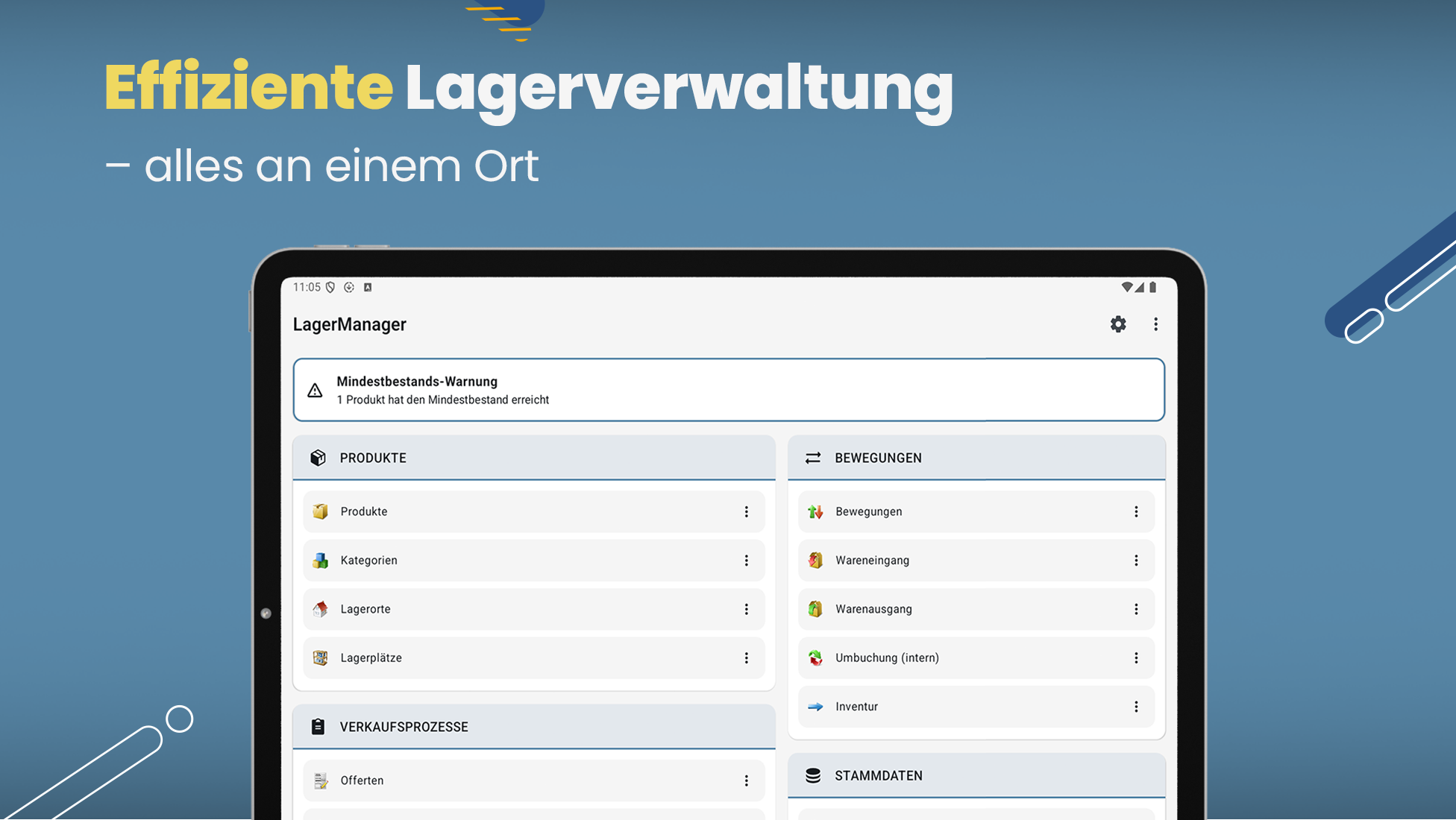This screenshot has width=1456, height=820.
Task: Open the Kategorien entry
Action: coord(534,561)
